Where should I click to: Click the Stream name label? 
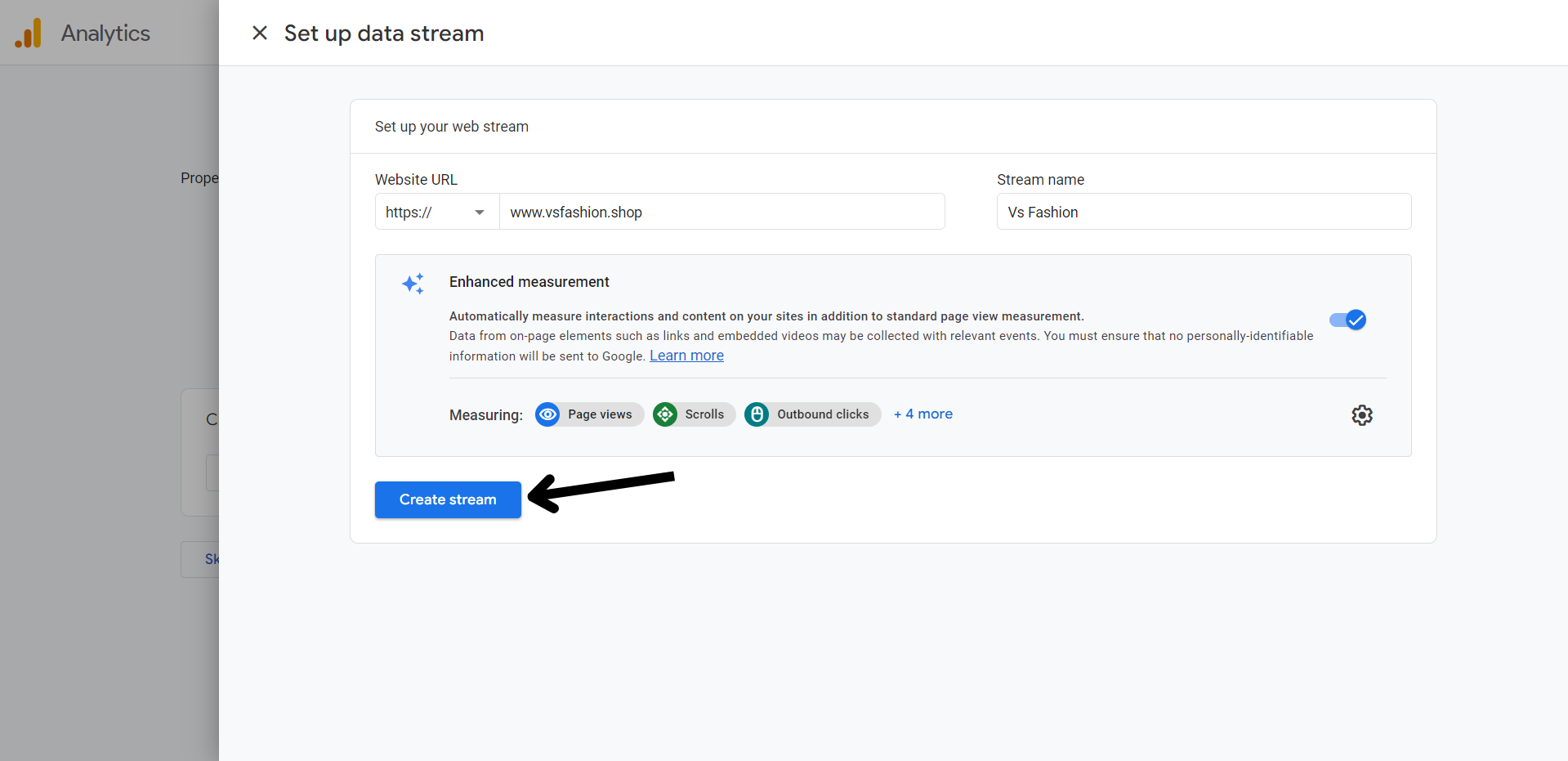pos(1040,180)
